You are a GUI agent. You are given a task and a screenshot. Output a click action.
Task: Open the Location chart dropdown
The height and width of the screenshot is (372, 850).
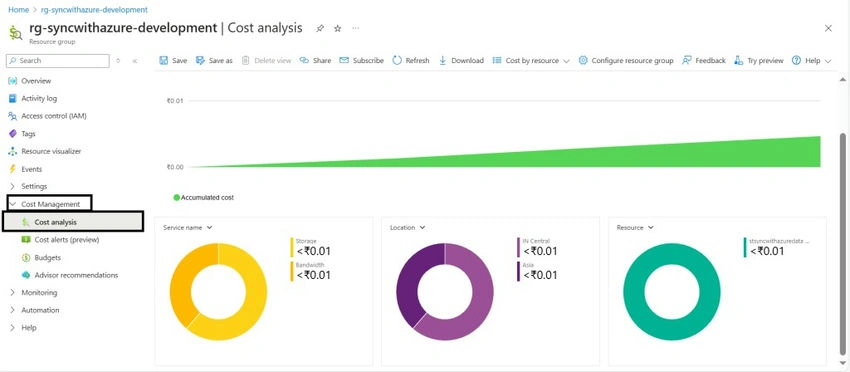408,228
